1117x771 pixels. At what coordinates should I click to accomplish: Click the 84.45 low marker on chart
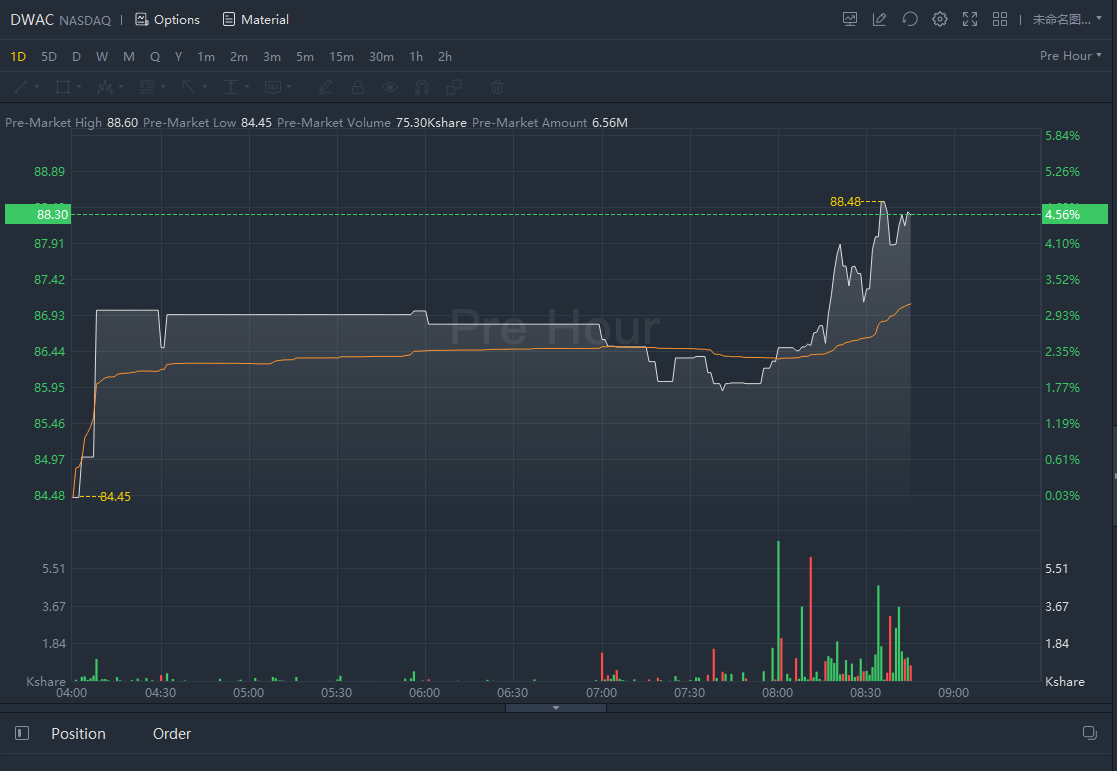coord(115,497)
